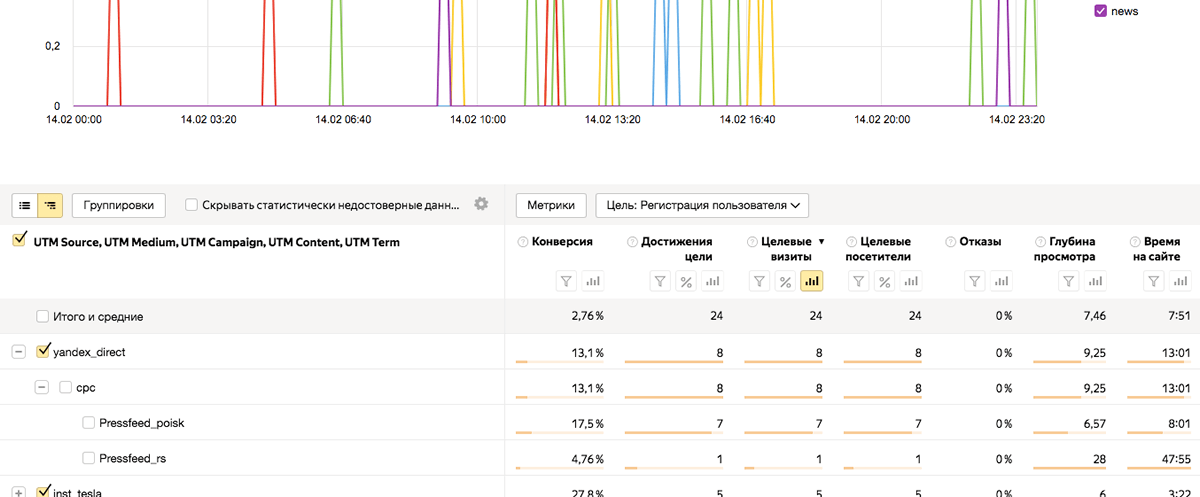Viewport: 1200px width, 497px height.
Task: Click filter icon under Конверсия
Action: [x=567, y=282]
